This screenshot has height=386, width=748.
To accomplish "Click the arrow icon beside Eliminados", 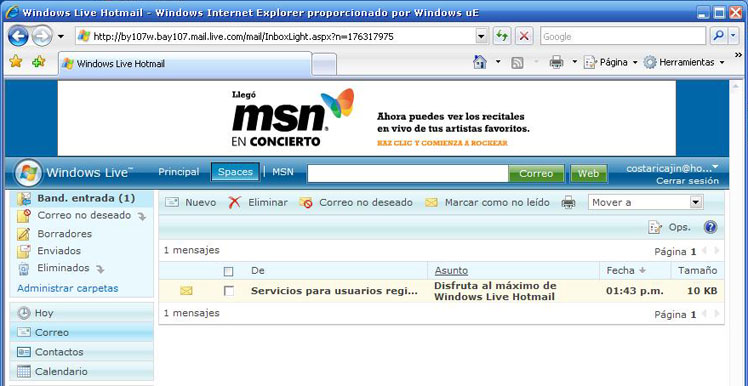I will [100, 270].
